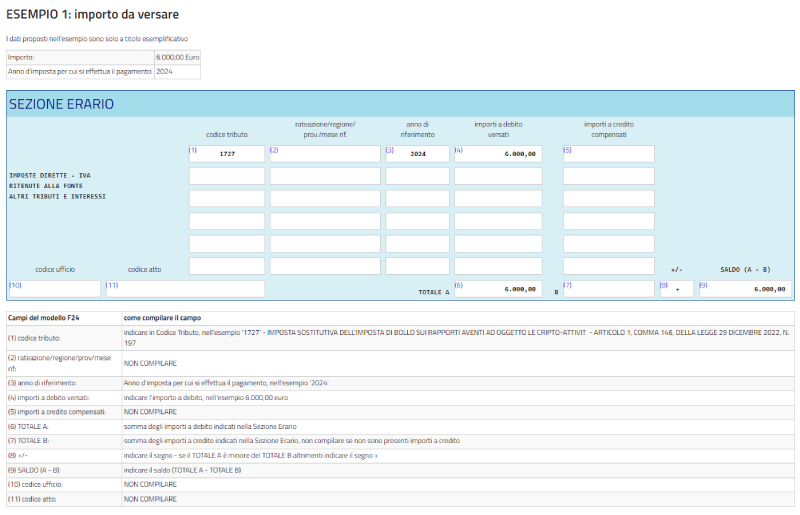This screenshot has height=515, width=800.
Task: Click 'come compilare il campo' column header
Action: (x=165, y=317)
